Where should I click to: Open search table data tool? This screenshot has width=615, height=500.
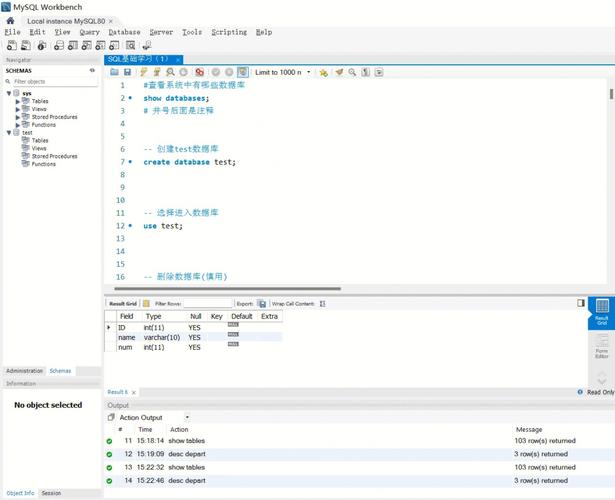pyautogui.click(x=131, y=45)
